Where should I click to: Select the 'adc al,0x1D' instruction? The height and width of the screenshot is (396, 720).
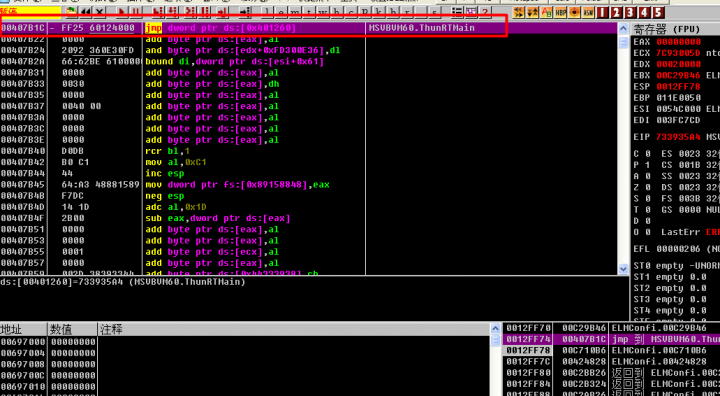pyautogui.click(x=175, y=207)
